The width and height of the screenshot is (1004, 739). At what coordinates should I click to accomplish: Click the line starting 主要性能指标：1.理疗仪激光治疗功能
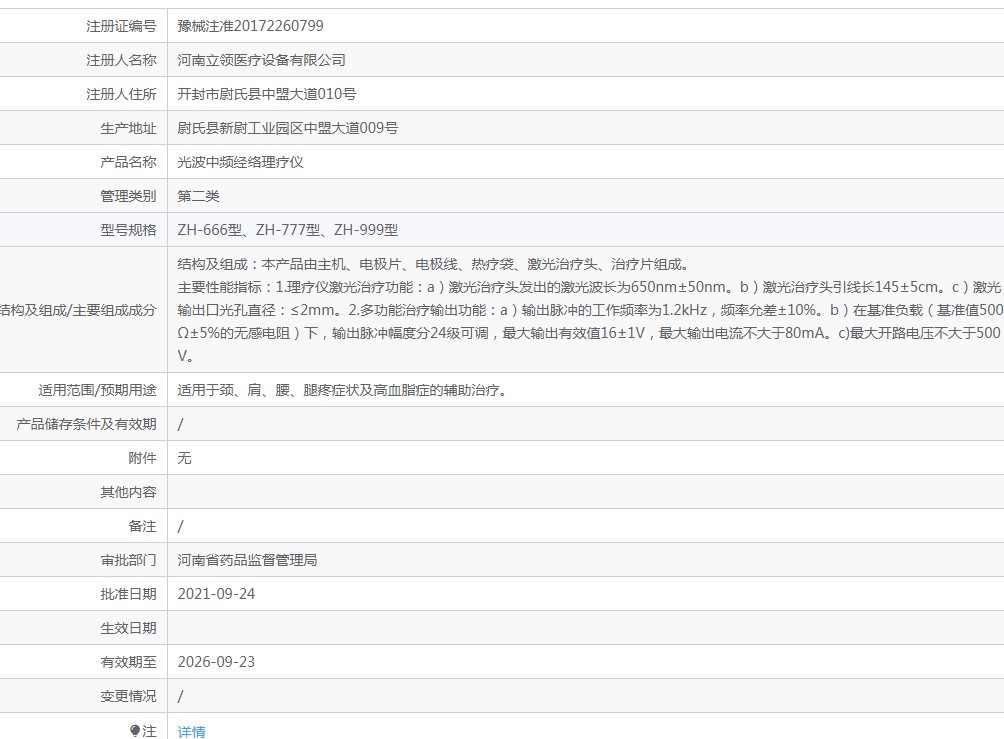[589, 287]
